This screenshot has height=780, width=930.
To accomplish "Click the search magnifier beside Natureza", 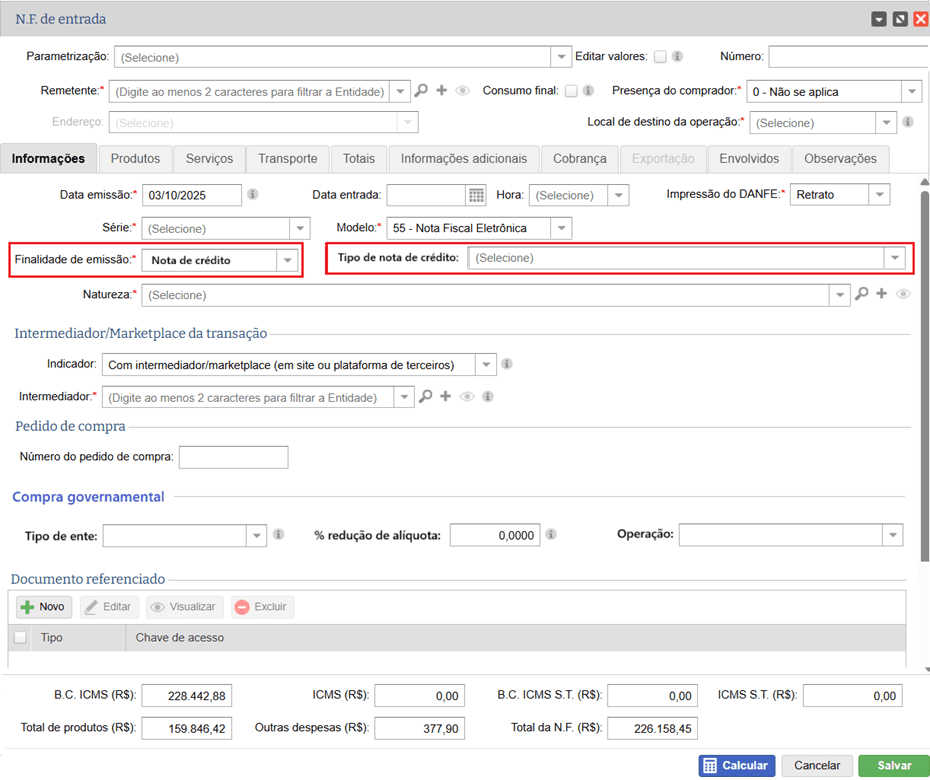I will (861, 295).
